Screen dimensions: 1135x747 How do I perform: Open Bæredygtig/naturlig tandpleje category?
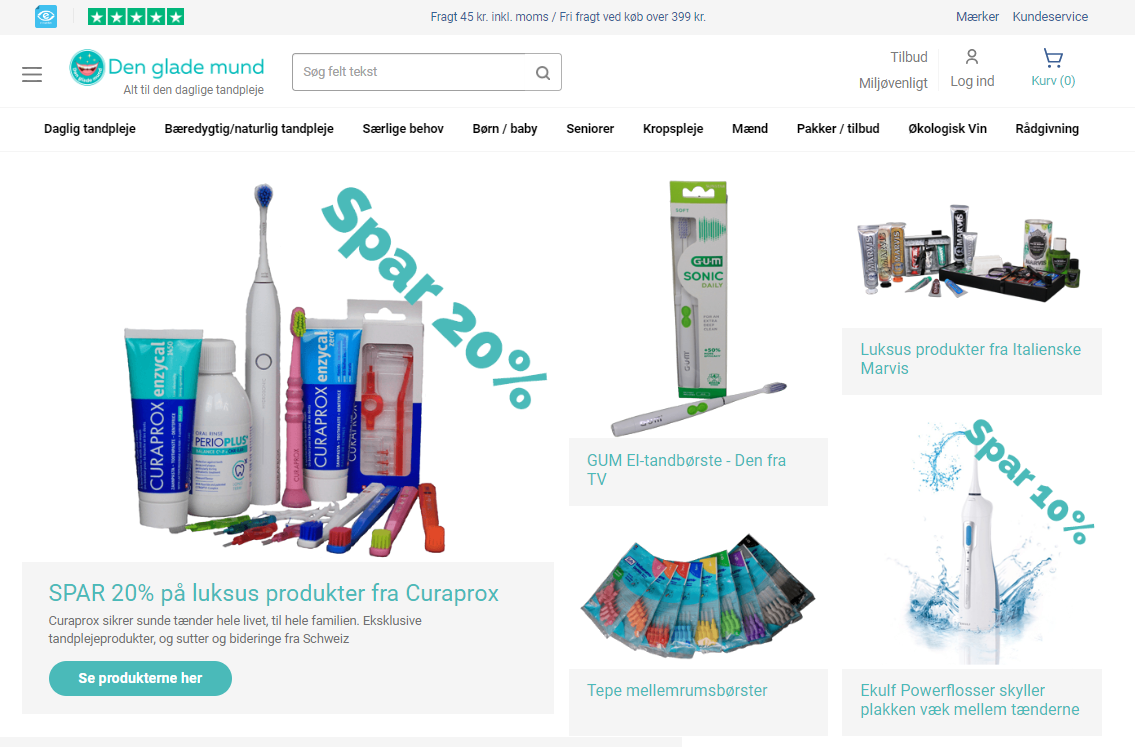tap(249, 129)
